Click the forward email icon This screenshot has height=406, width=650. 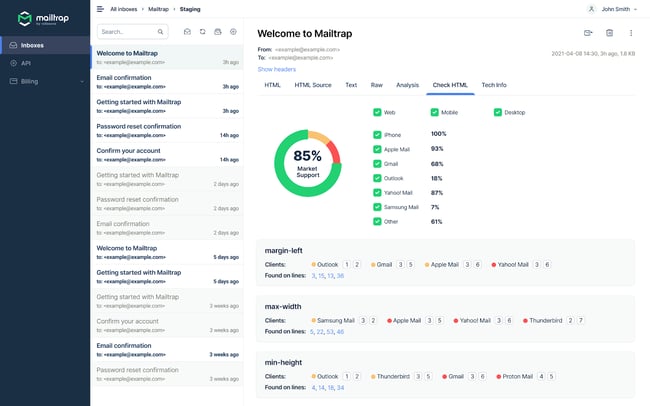(589, 33)
